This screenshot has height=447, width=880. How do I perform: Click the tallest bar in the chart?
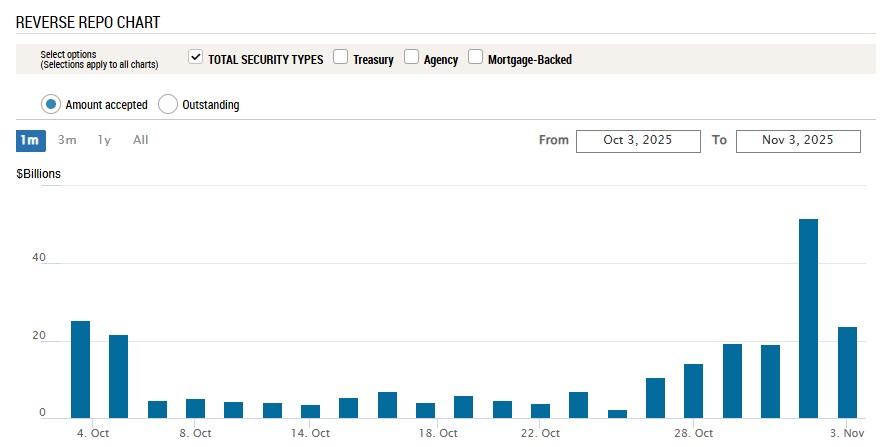[808, 318]
